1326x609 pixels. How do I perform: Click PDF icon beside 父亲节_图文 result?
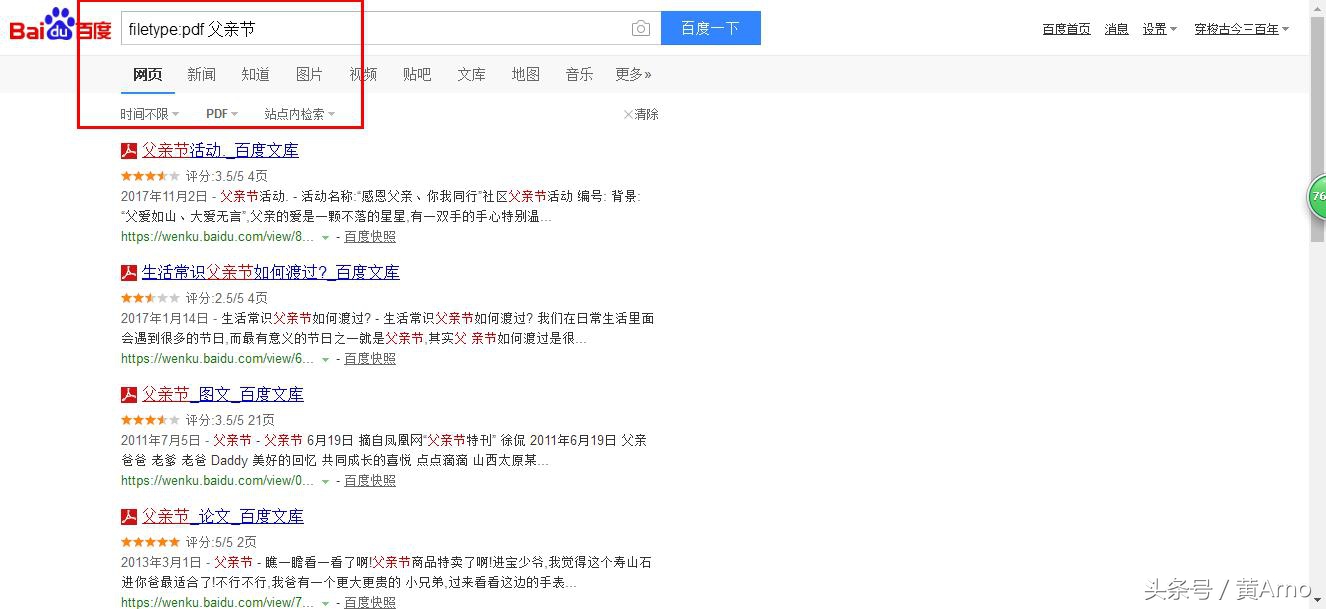pyautogui.click(x=129, y=395)
